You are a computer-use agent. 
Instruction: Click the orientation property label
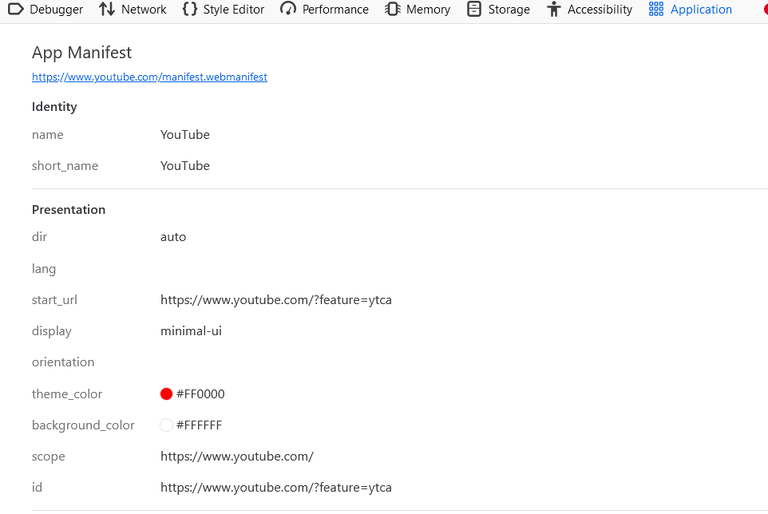63,363
